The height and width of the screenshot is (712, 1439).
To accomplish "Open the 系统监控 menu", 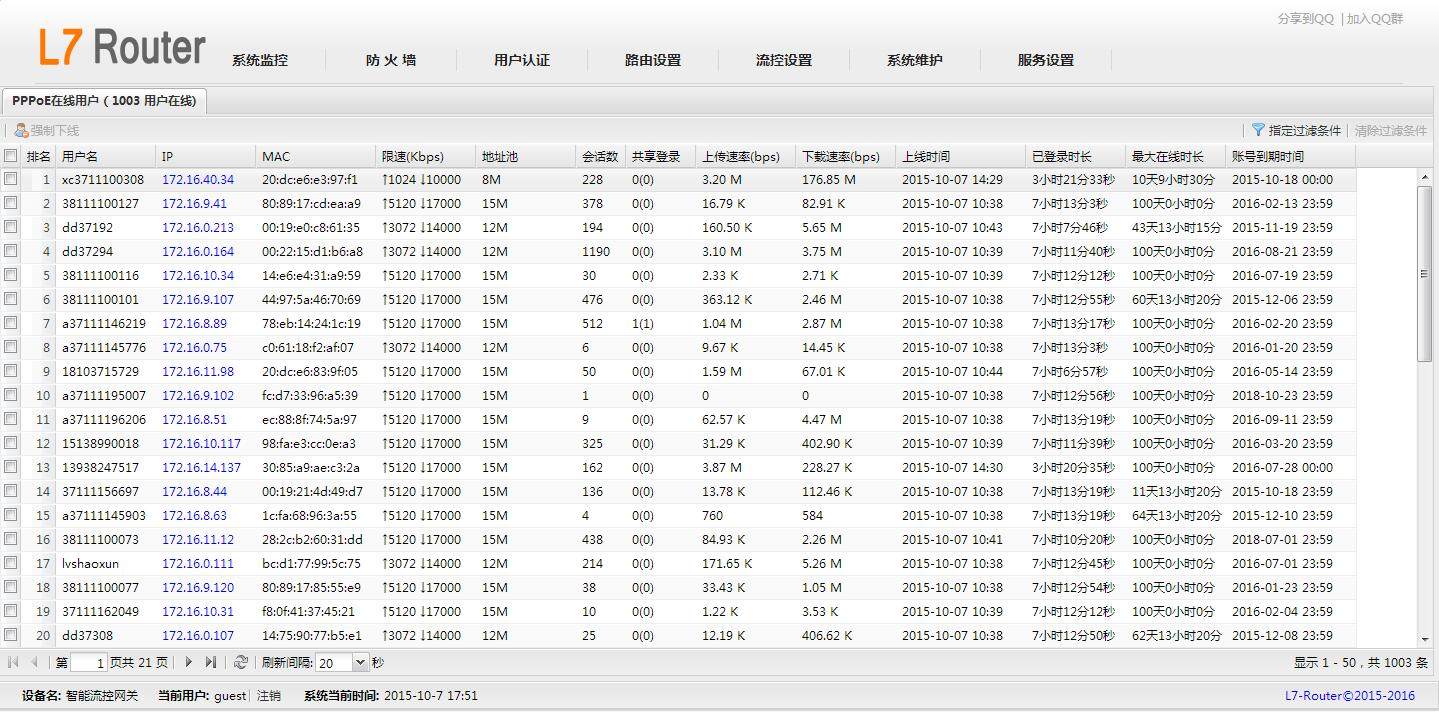I will click(x=260, y=60).
